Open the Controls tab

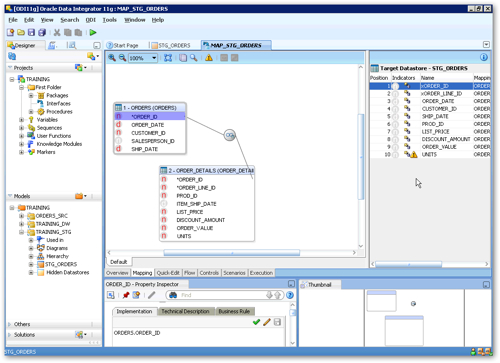(209, 273)
